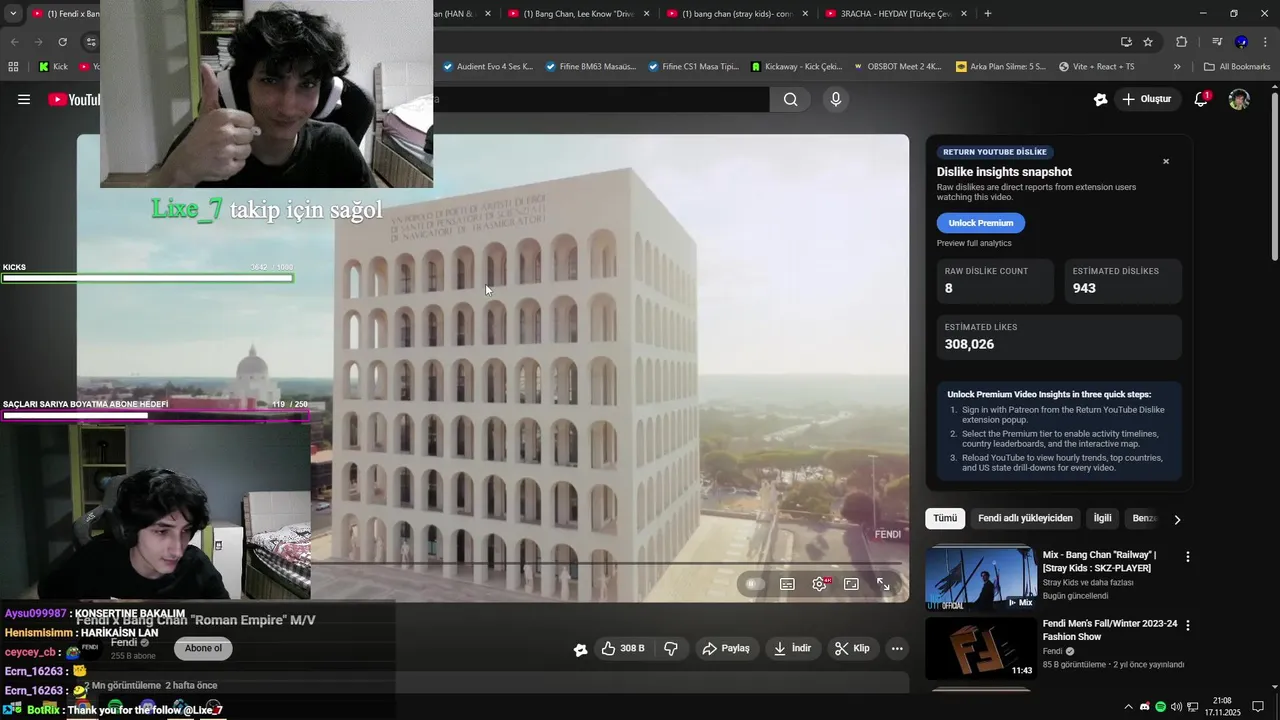Open the YouTube account avatar menu
1280x720 pixels.
(x=1239, y=99)
